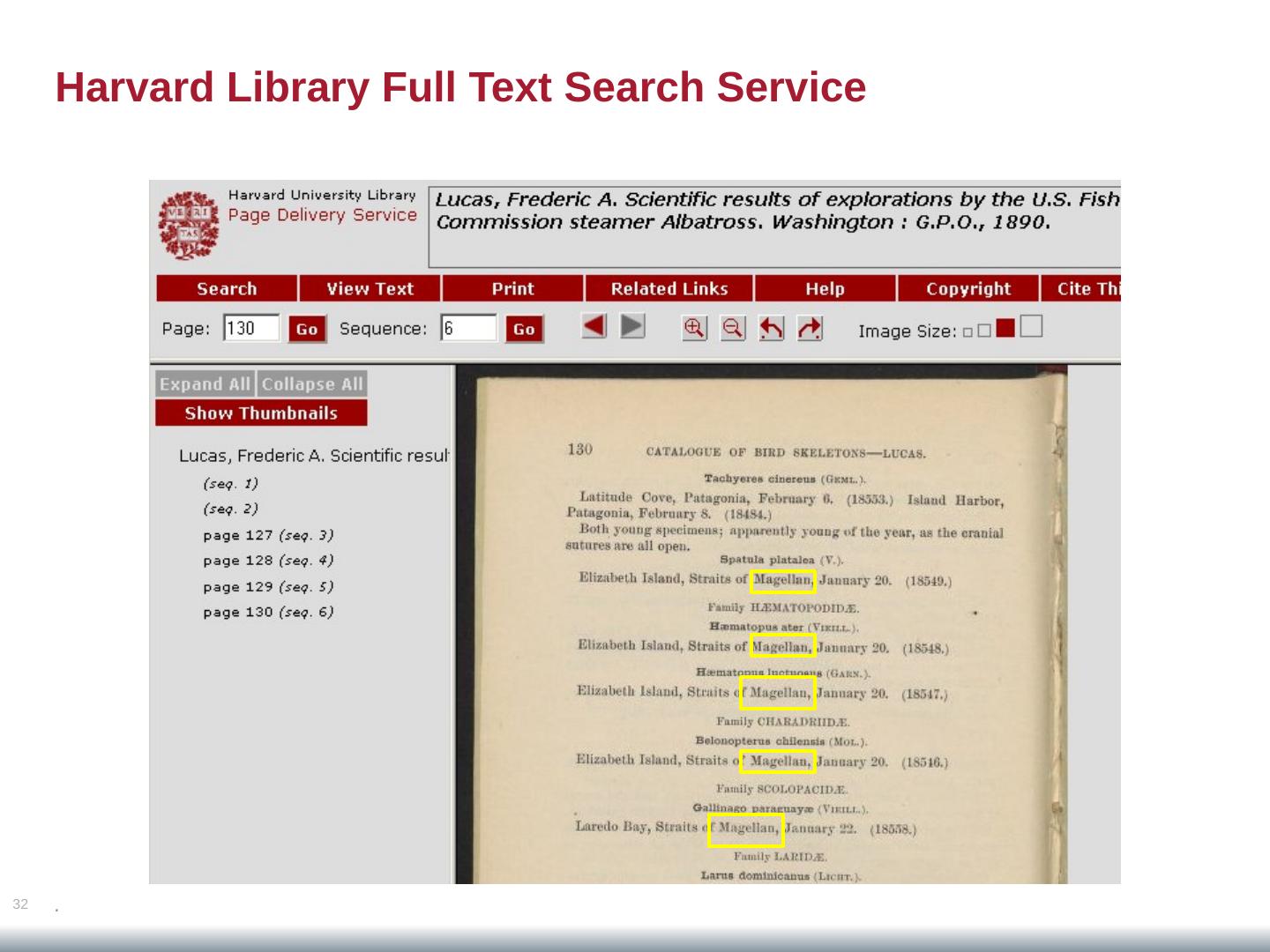Open page 128 (seq. 4) link

(x=268, y=561)
